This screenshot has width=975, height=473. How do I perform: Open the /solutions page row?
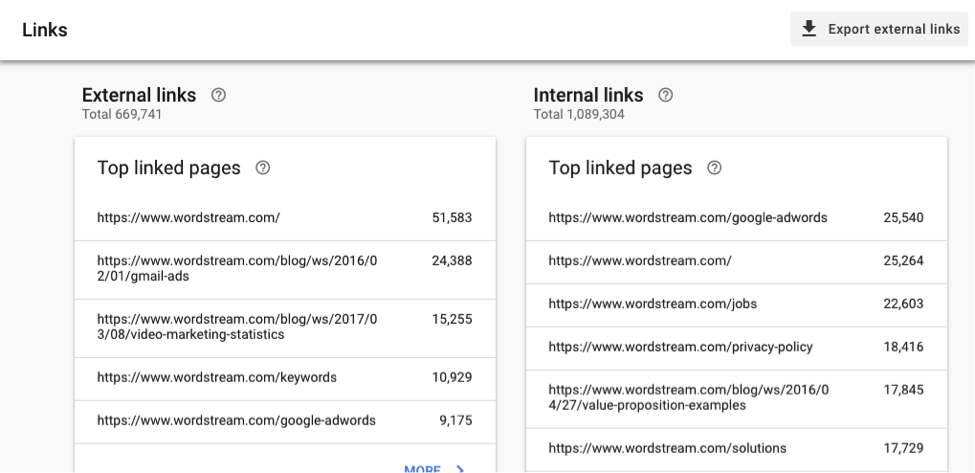click(x=735, y=448)
